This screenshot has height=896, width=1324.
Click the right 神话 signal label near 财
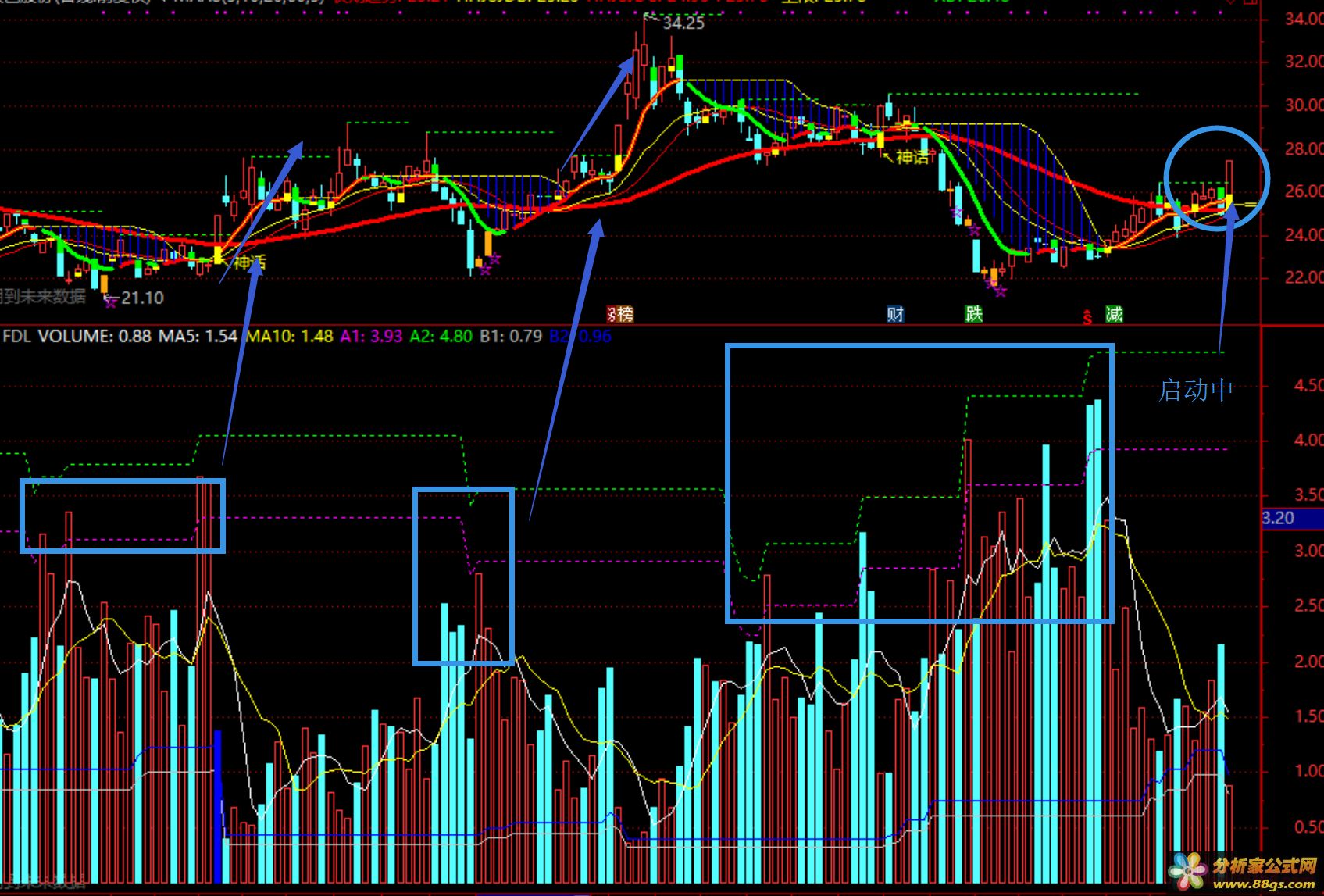(913, 157)
